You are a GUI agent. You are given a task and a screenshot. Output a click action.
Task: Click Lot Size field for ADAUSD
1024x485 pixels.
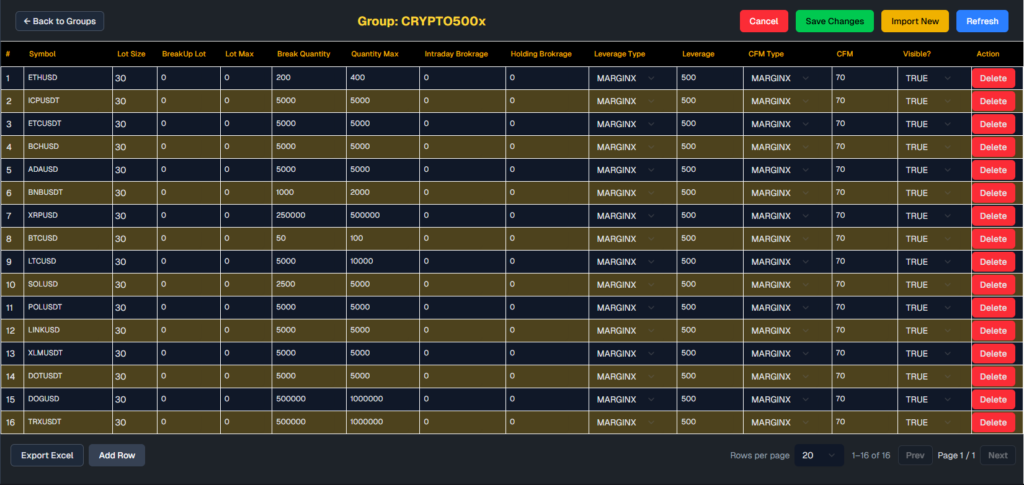coord(133,170)
